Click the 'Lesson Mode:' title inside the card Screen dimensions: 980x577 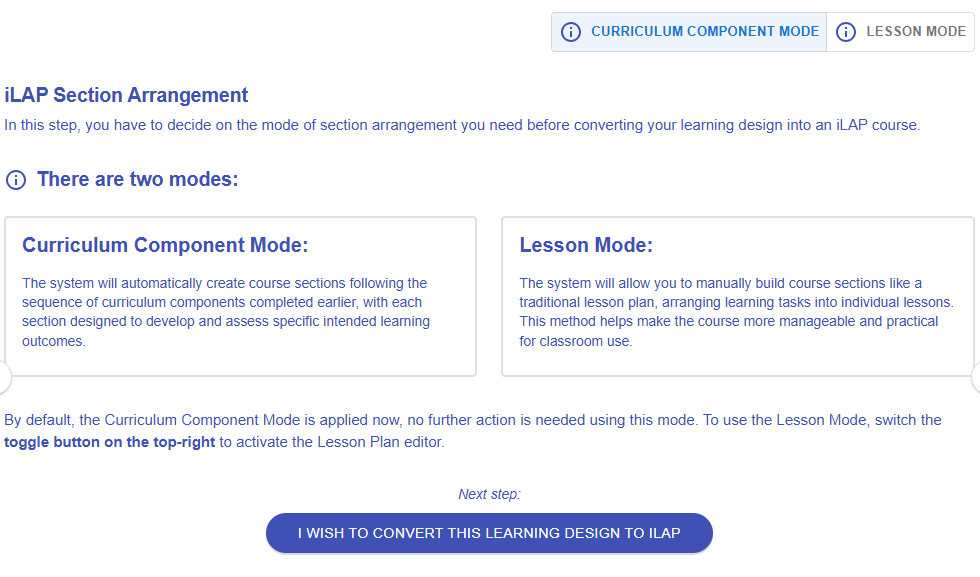pyautogui.click(x=586, y=245)
